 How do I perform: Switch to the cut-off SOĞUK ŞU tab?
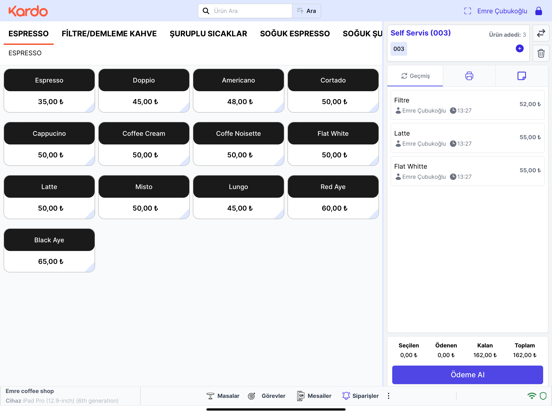362,33
